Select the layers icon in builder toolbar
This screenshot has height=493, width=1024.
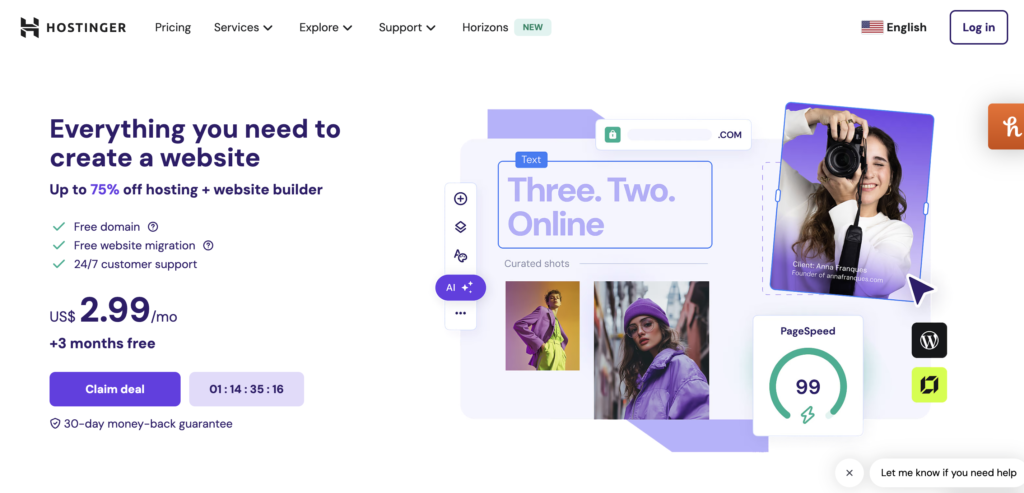460,227
